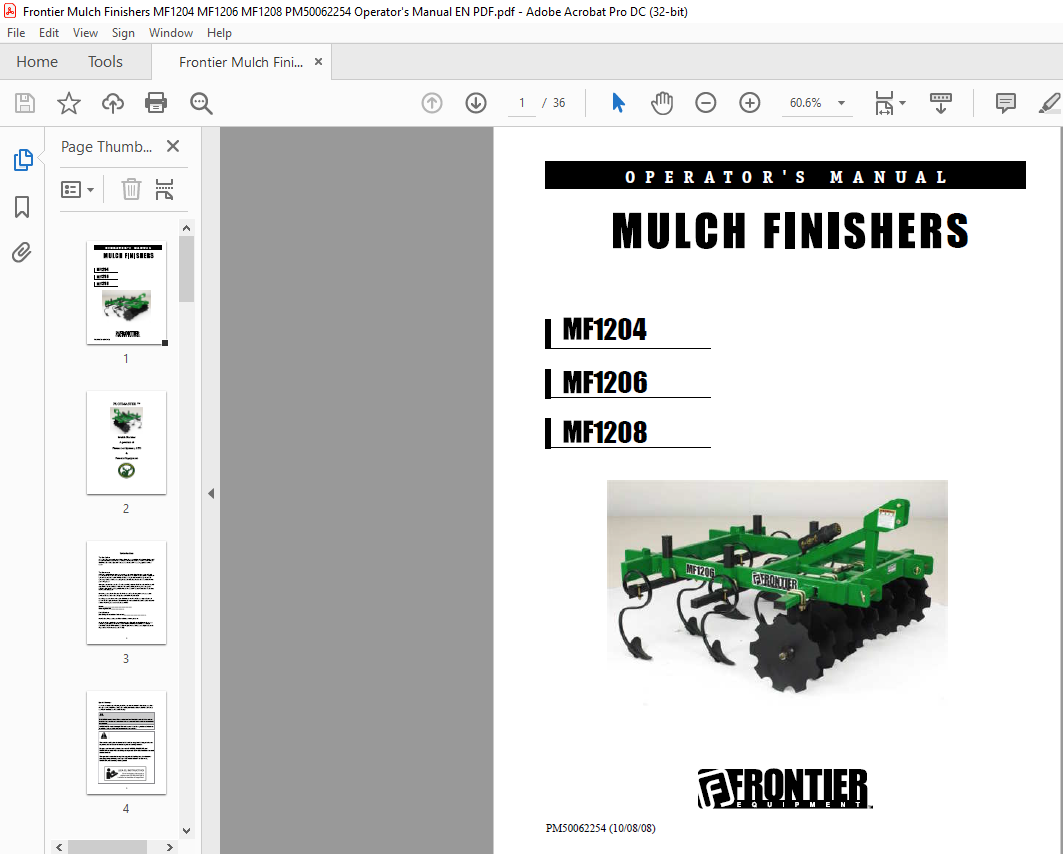Click the Save file icon

click(x=25, y=103)
